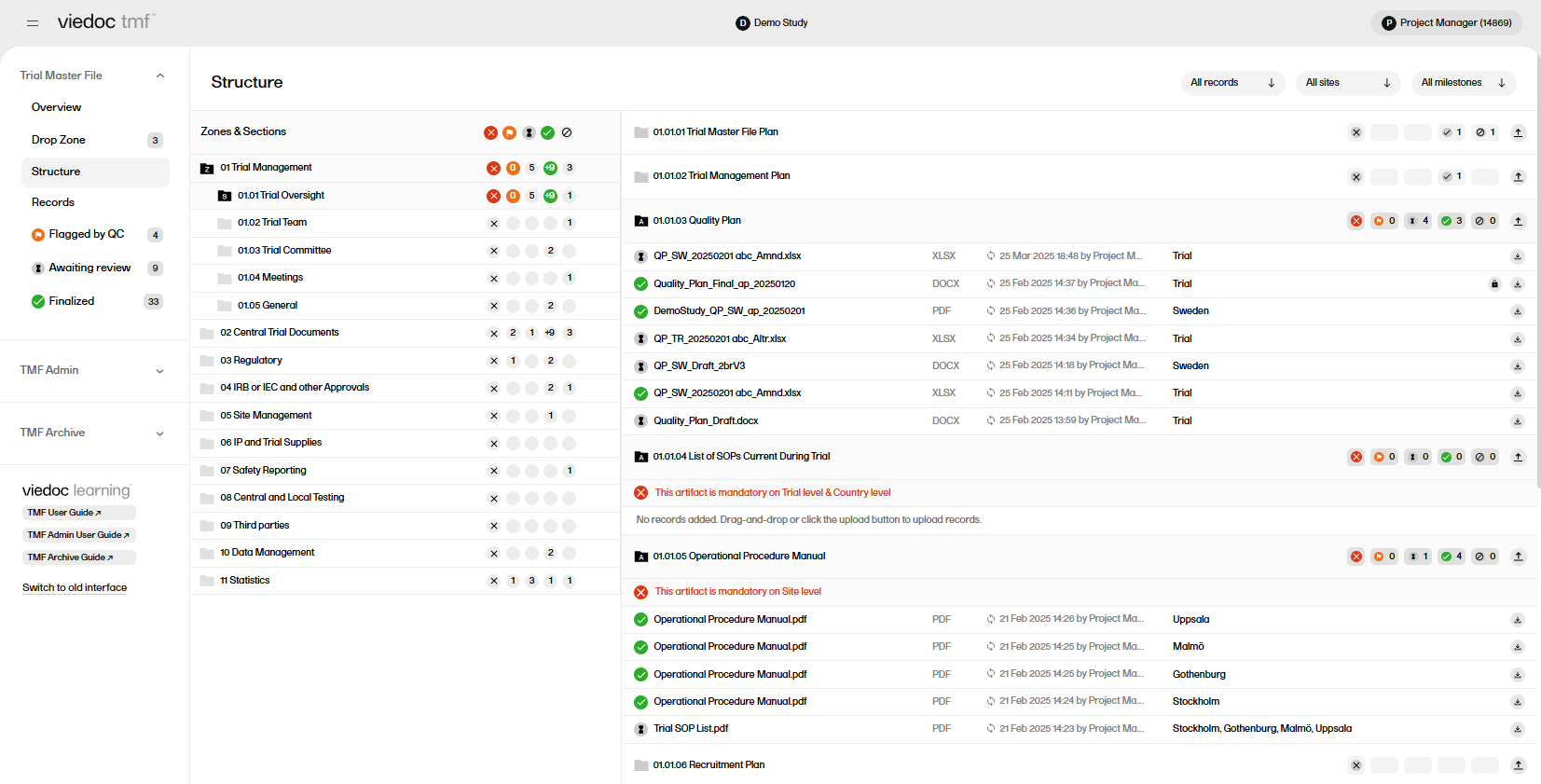Toggle the green finalized filter in Zones header
Viewport: 1541px width, 784px height.
(x=548, y=132)
